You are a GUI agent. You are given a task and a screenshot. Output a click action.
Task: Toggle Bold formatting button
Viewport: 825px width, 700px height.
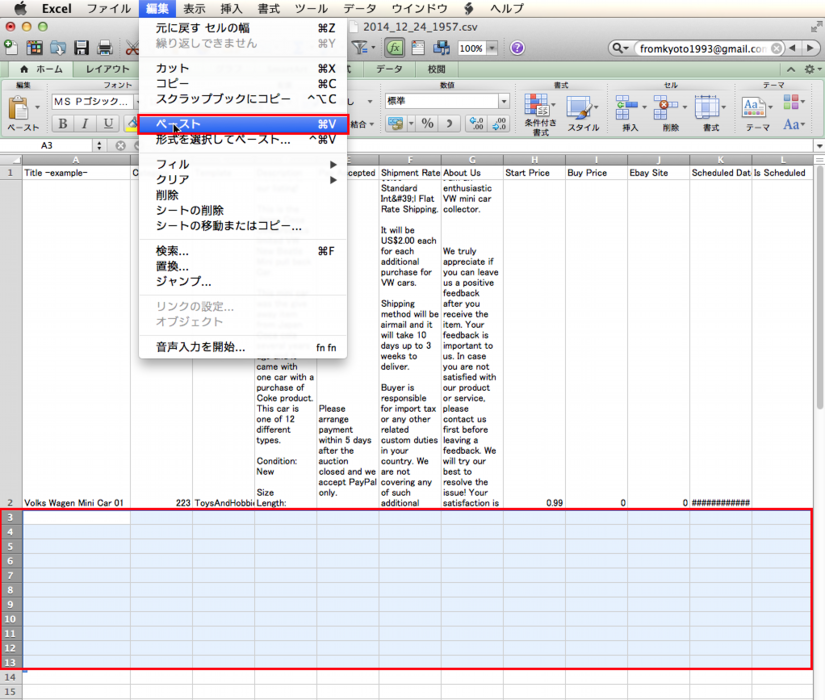(63, 124)
